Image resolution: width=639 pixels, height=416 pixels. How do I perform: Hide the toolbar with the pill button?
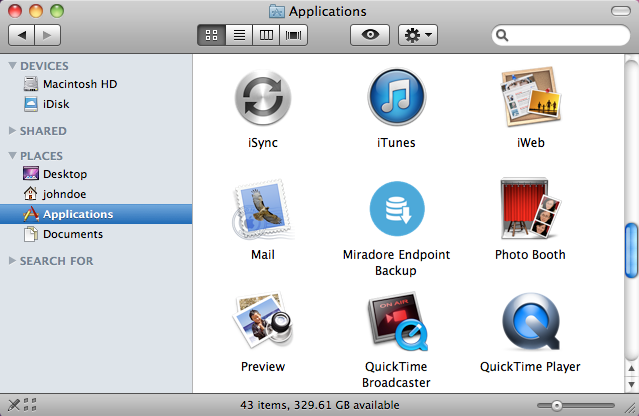[x=621, y=11]
